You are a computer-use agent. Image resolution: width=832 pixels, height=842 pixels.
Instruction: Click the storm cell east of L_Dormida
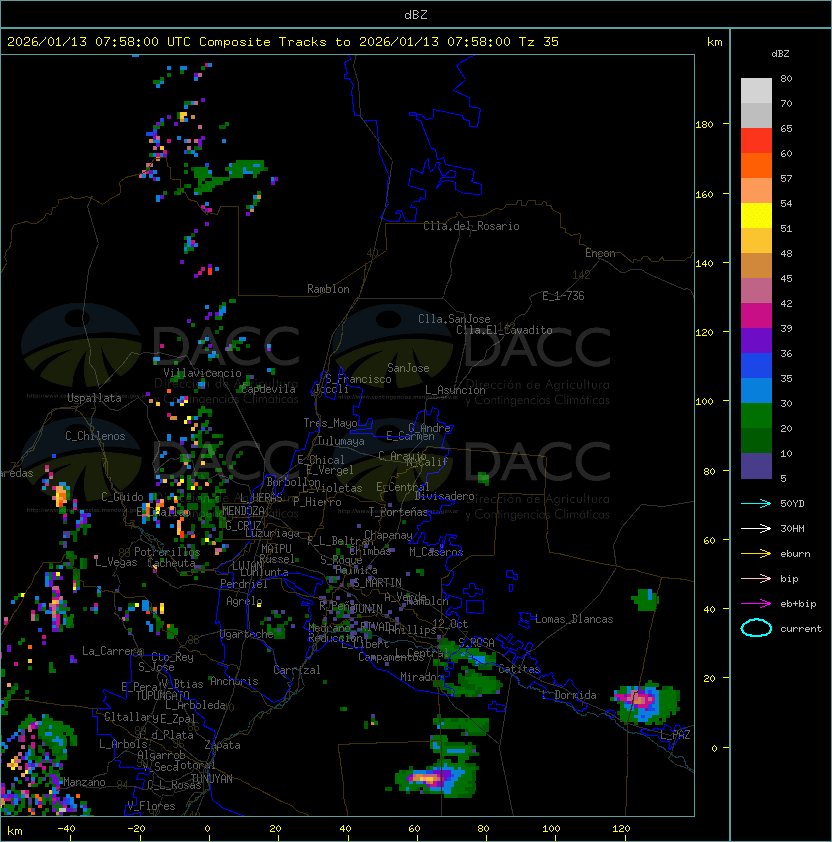[x=646, y=702]
